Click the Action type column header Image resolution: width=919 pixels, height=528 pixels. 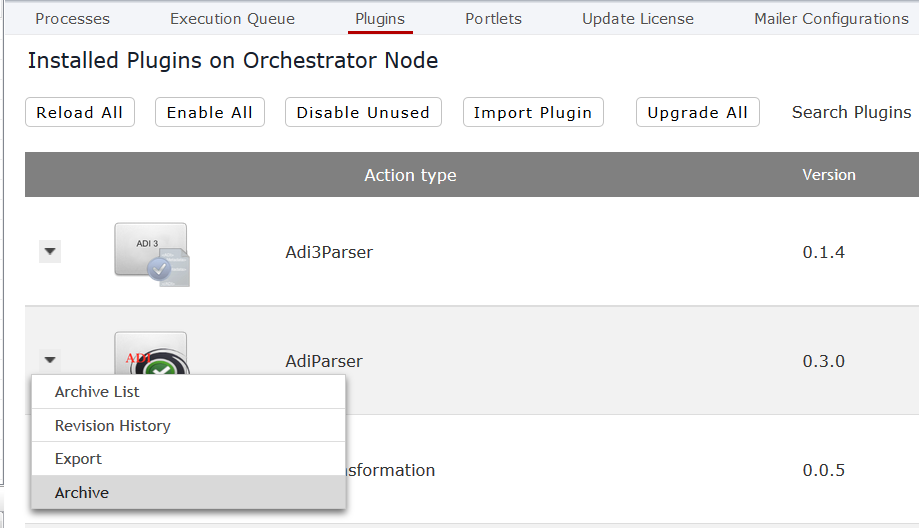(x=410, y=175)
